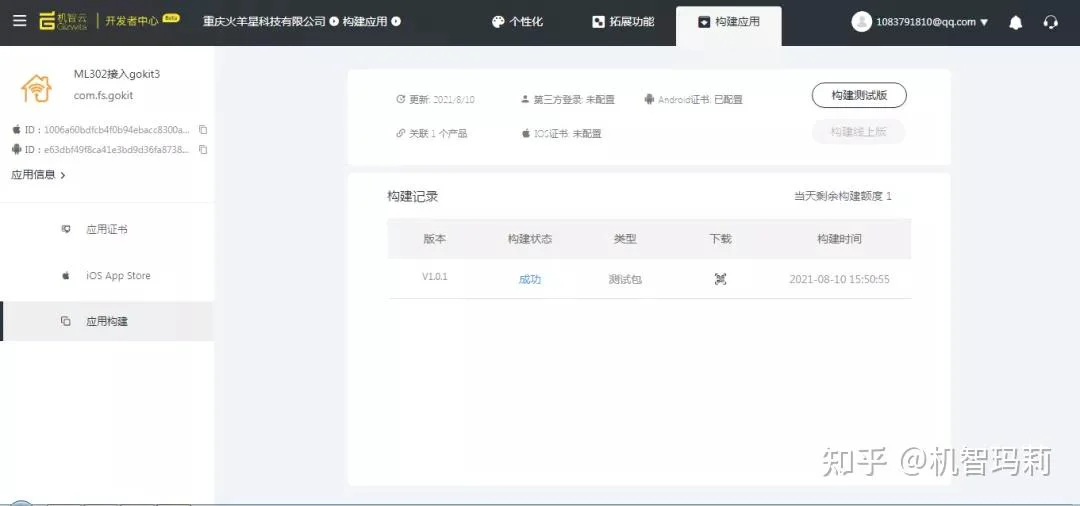1080x506 pixels.
Task: Click the link icon by 关联 1 个产品
Action: click(400, 133)
